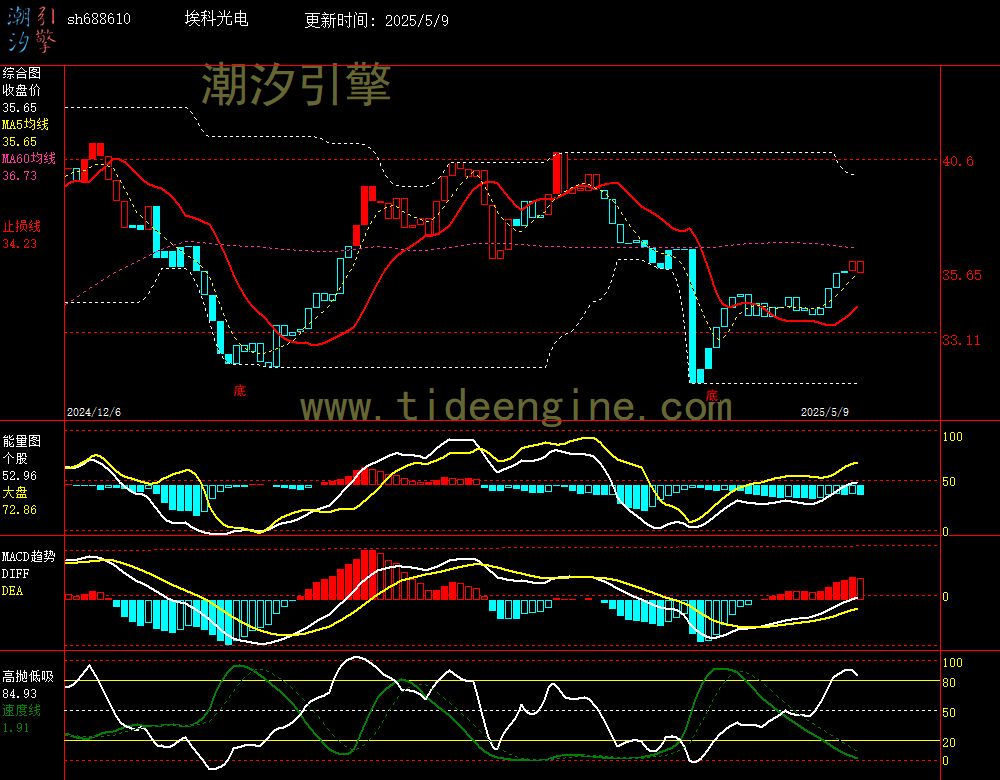Select the 综合图 panel label
This screenshot has height=780, width=1000.
pyautogui.click(x=21, y=73)
